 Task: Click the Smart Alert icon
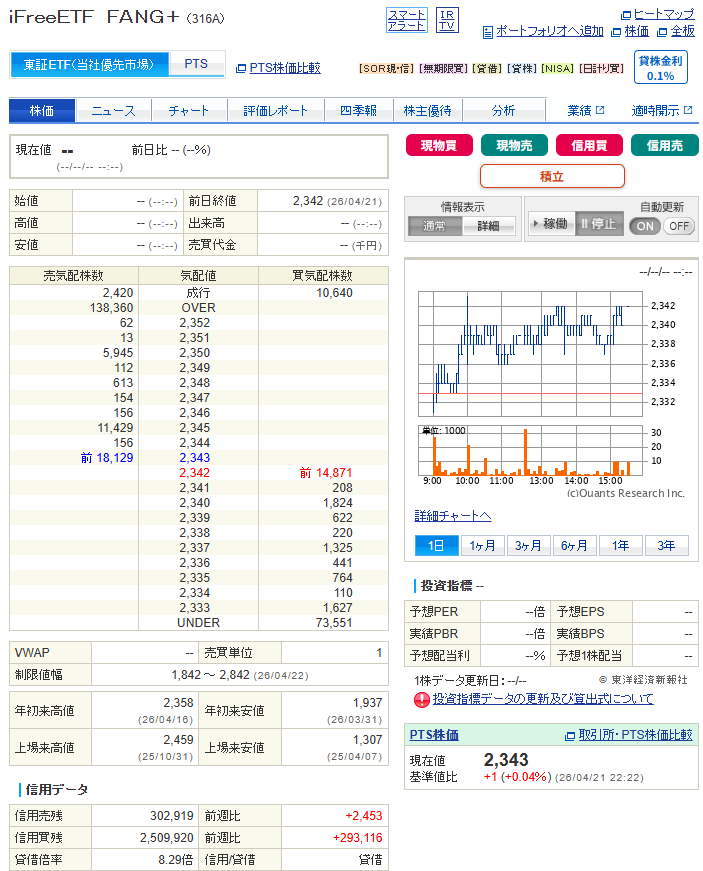[406, 20]
